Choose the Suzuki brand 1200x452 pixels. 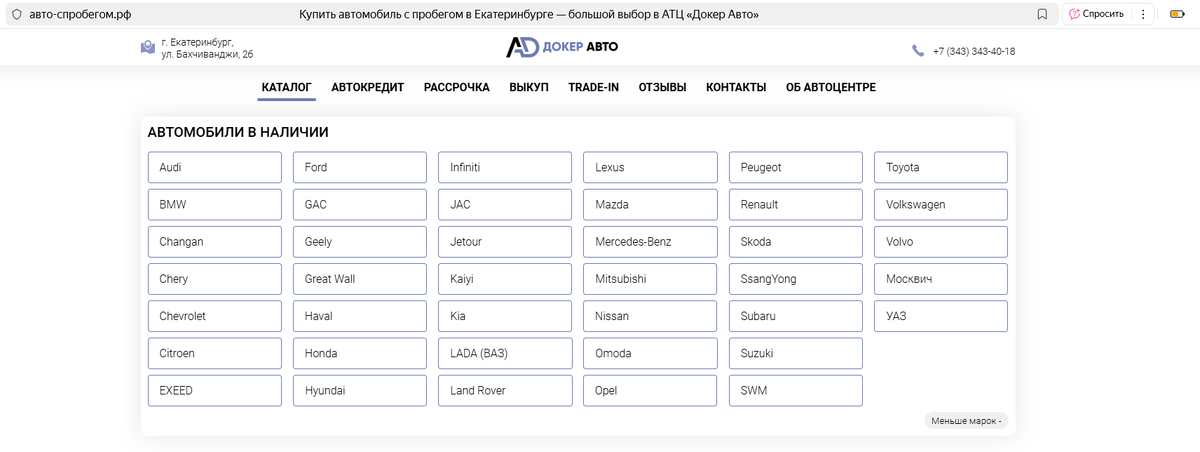pyautogui.click(x=796, y=353)
